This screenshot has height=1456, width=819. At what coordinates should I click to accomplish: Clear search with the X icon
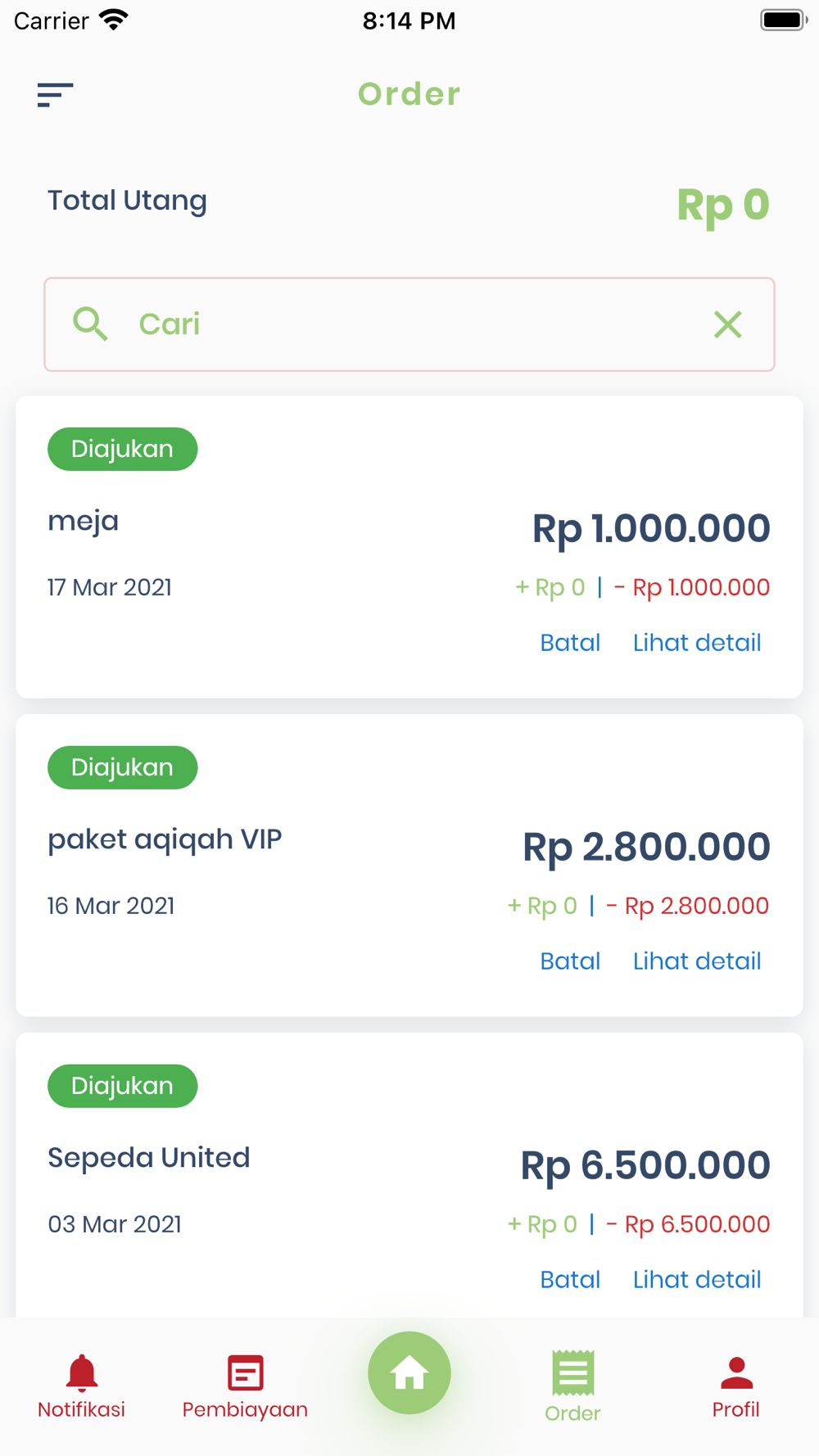click(727, 324)
